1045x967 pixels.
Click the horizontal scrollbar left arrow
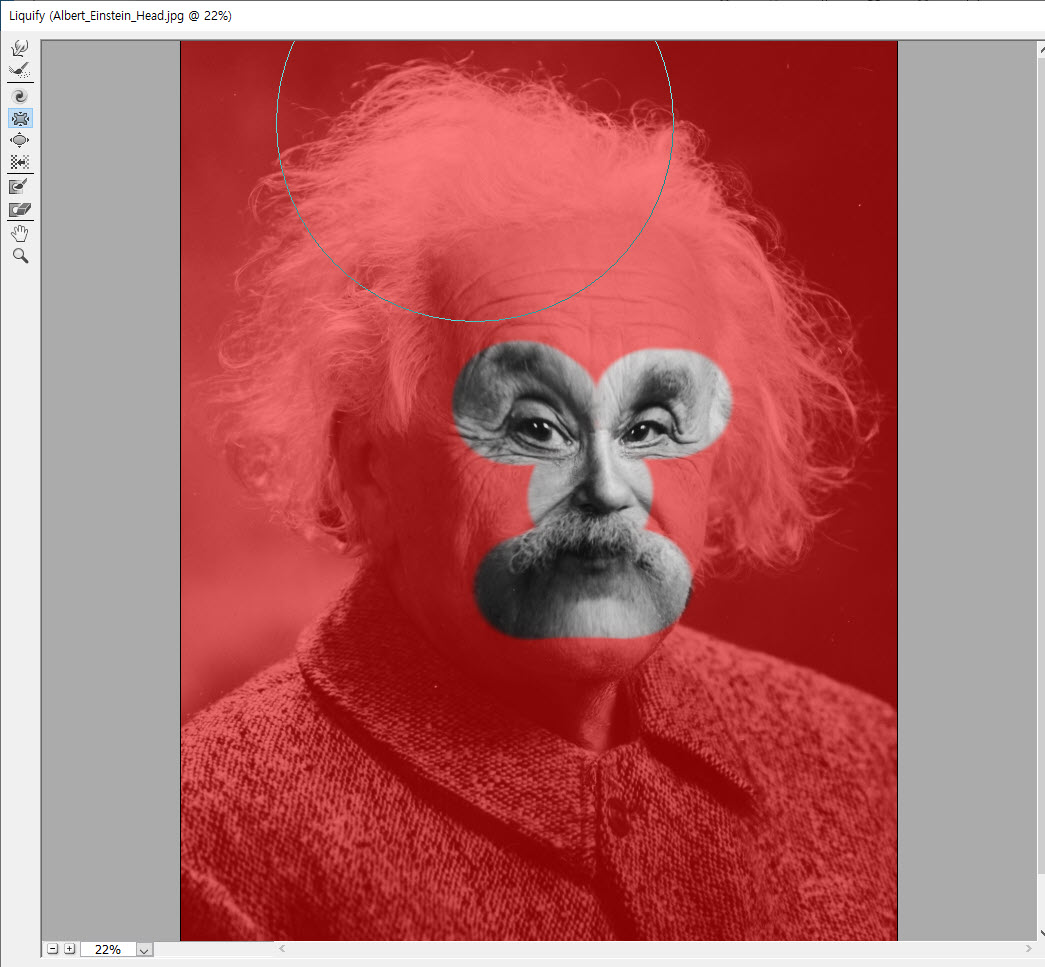click(282, 948)
